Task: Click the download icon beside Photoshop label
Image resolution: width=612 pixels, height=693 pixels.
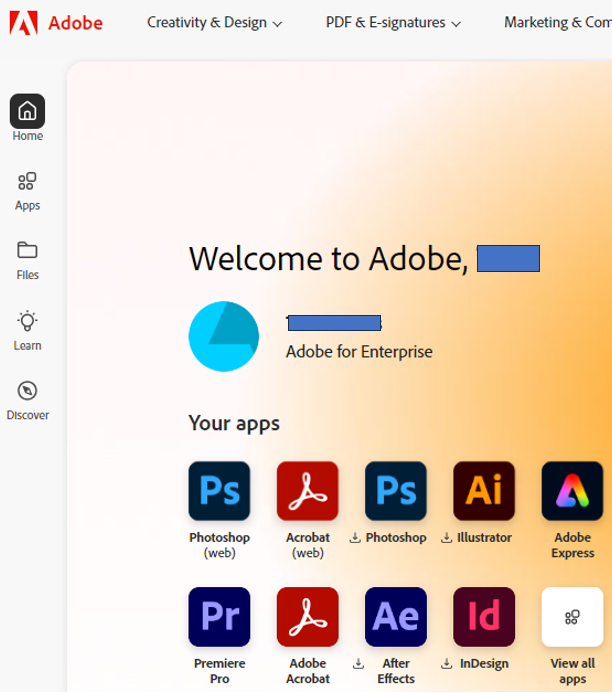Action: (355, 538)
